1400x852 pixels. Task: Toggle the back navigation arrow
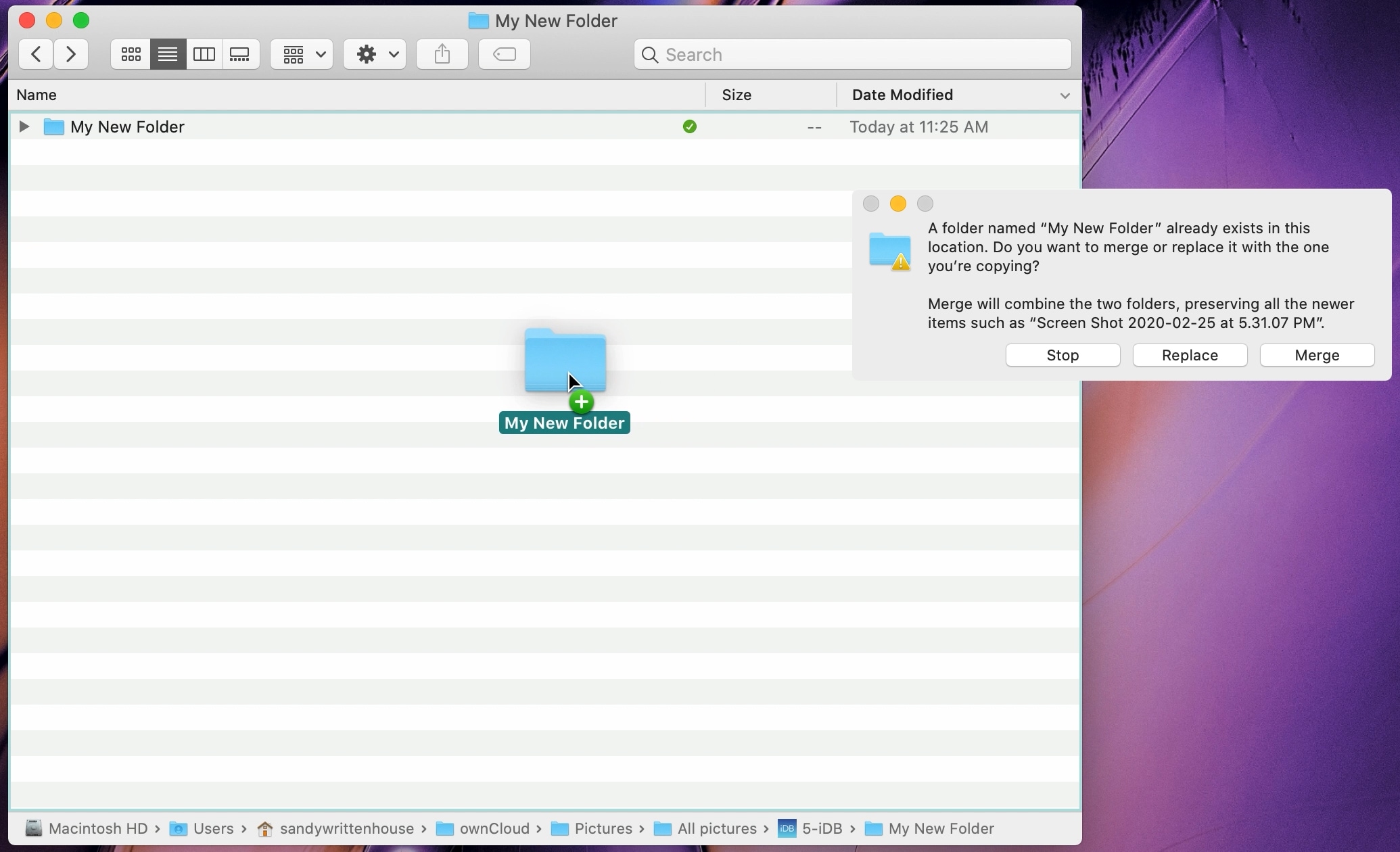click(35, 53)
